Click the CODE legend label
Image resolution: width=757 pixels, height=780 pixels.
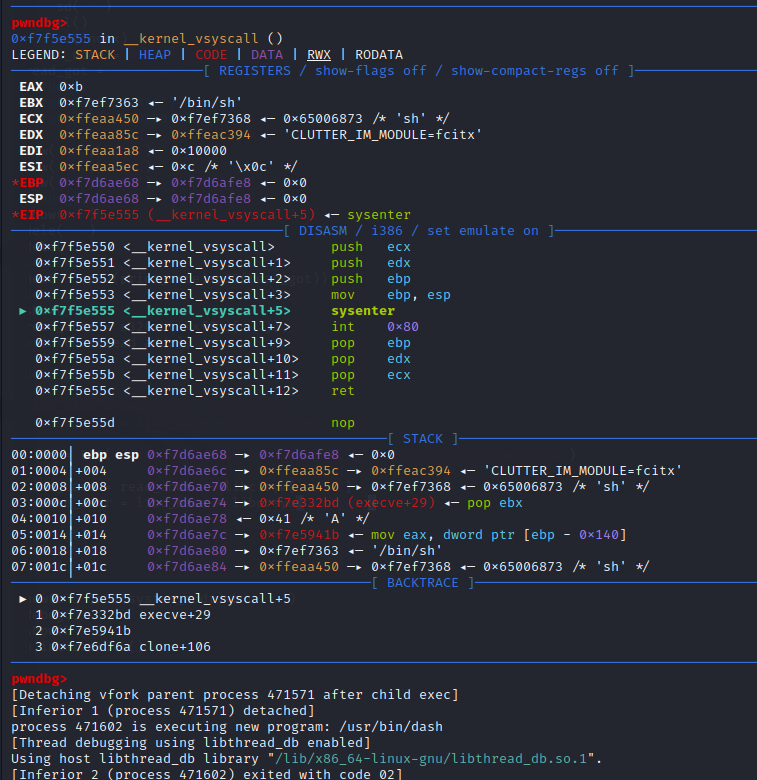point(211,55)
